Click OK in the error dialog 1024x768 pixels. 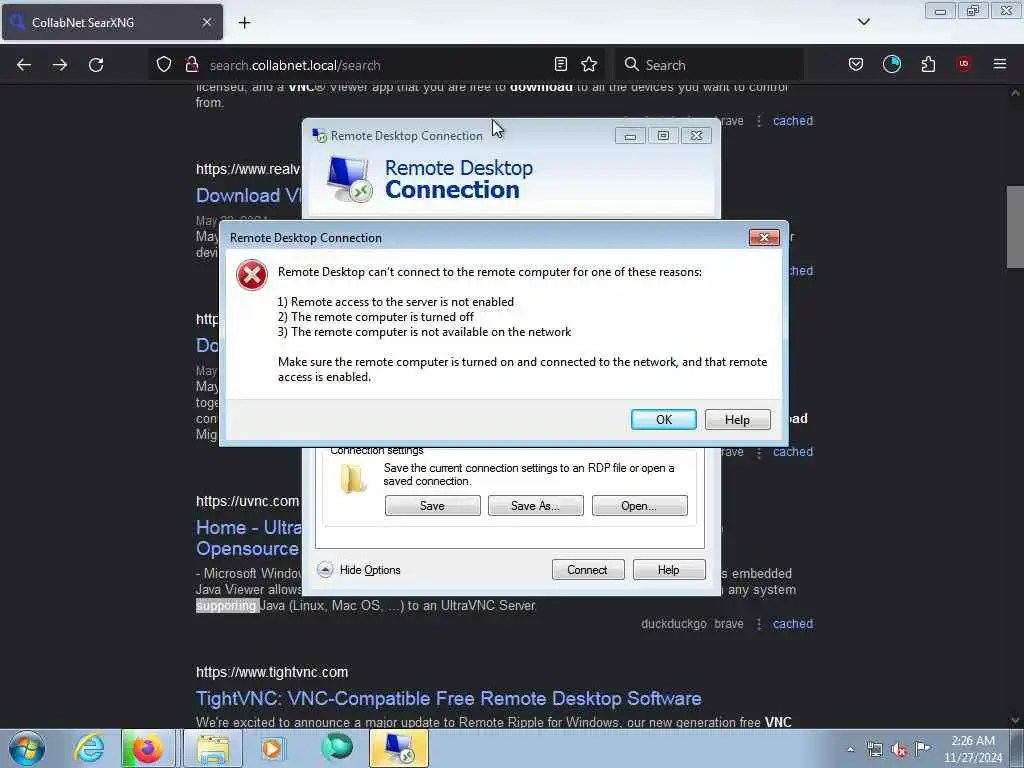click(x=664, y=419)
